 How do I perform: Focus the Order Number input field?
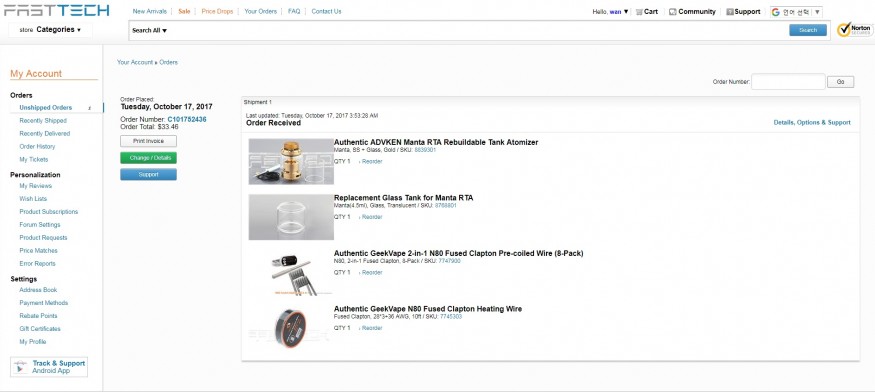coord(788,82)
